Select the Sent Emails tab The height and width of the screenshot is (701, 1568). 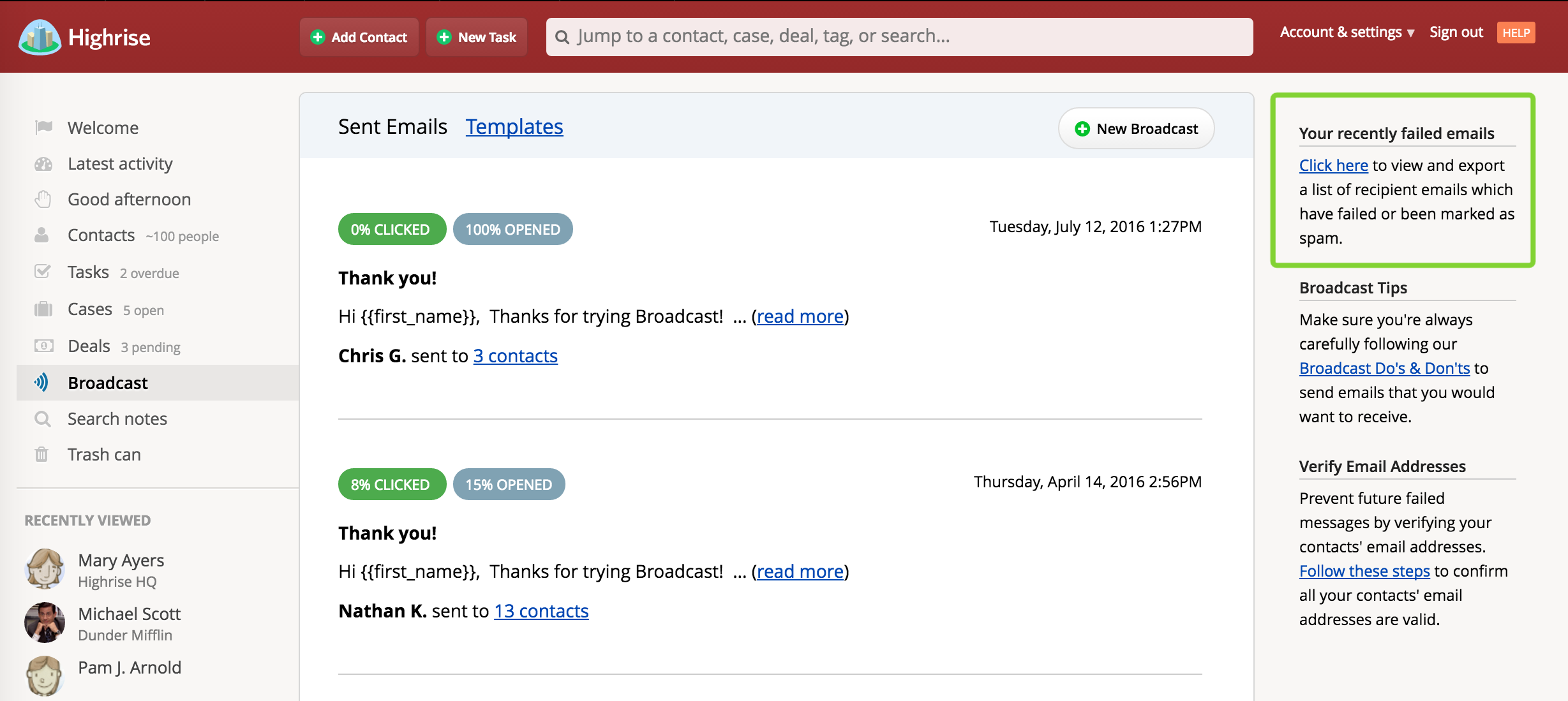pyautogui.click(x=392, y=127)
